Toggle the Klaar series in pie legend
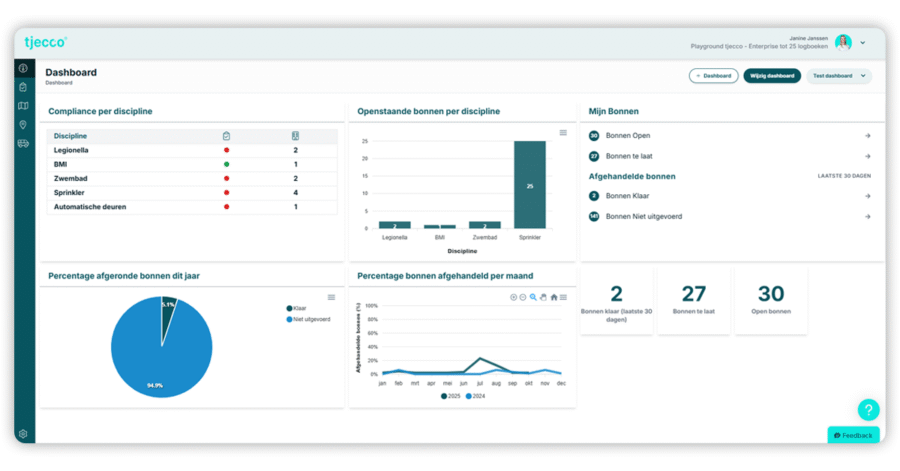The width and height of the screenshot is (900, 471). [296, 308]
